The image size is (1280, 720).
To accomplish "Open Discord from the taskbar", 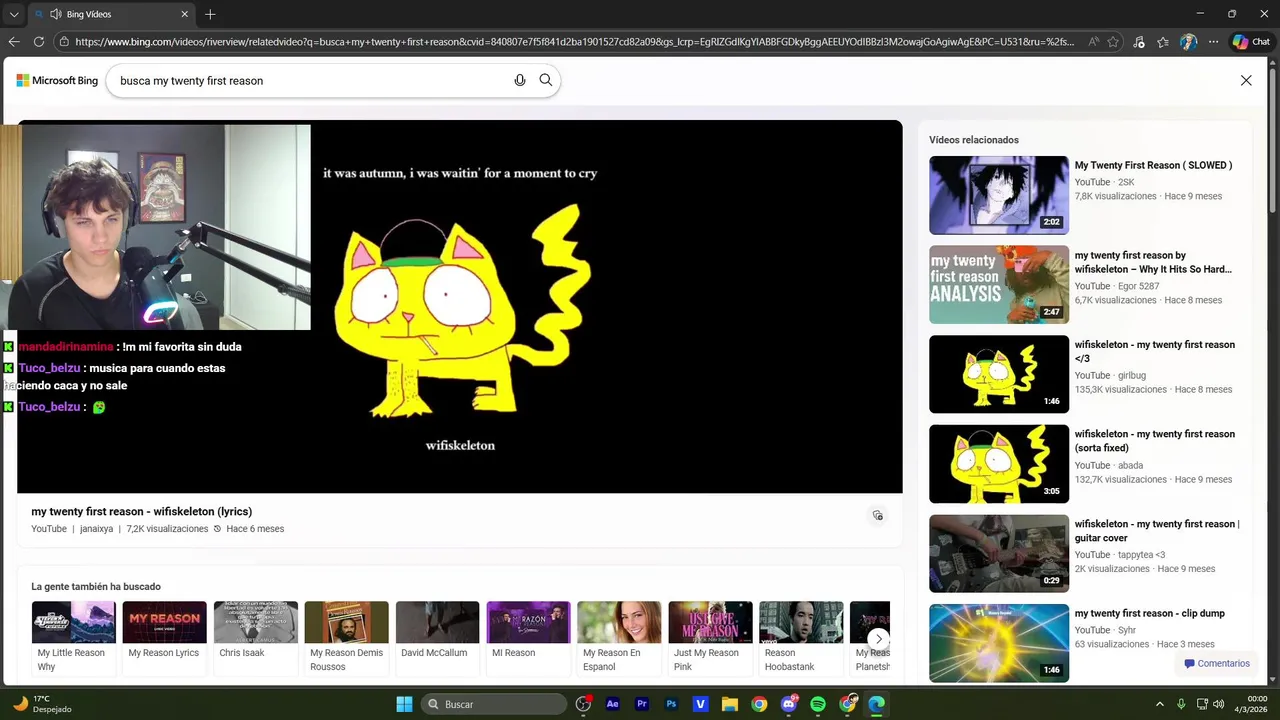I will (789, 704).
